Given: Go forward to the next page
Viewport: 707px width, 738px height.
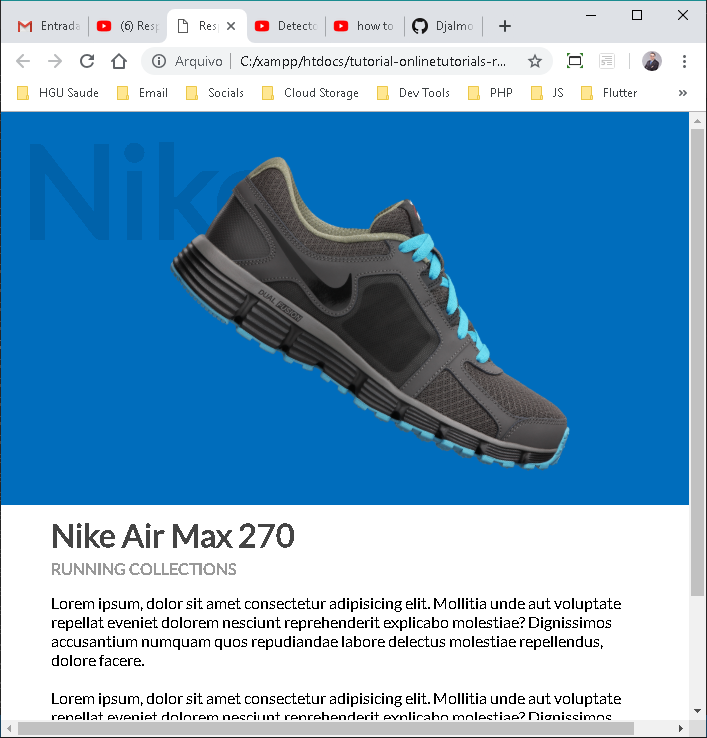Looking at the screenshot, I should pos(55,61).
